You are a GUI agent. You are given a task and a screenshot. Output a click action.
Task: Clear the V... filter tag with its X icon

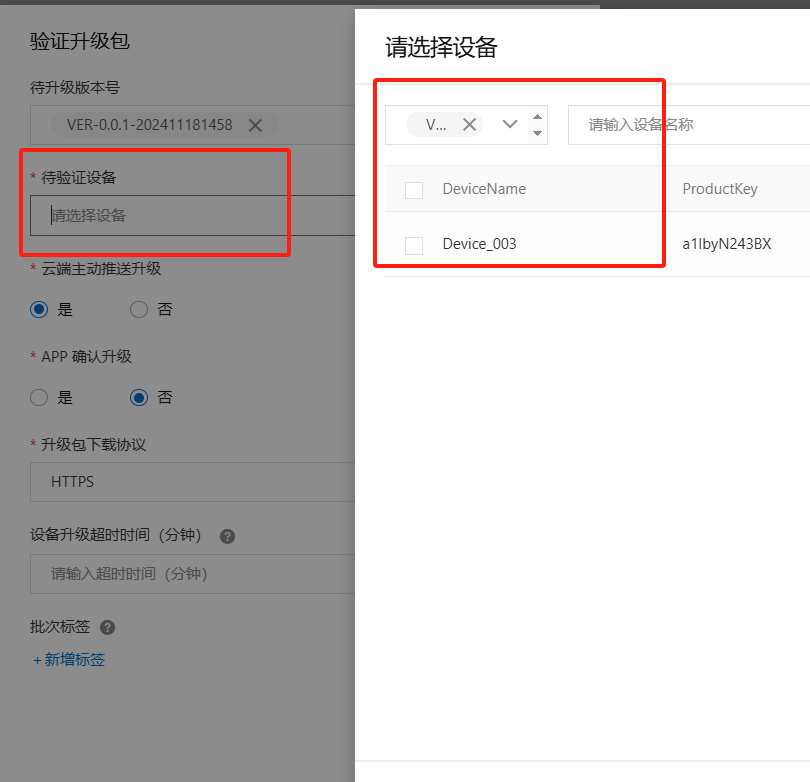coord(469,124)
